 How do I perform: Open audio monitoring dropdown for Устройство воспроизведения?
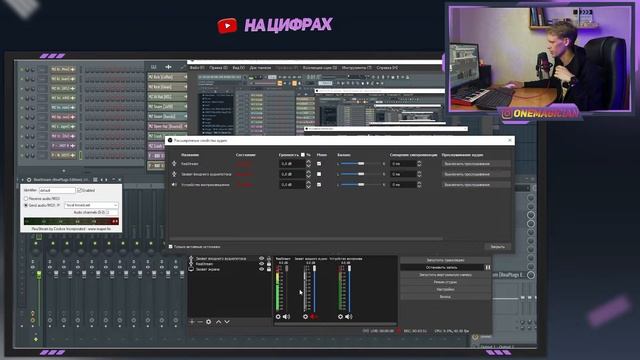(x=476, y=184)
